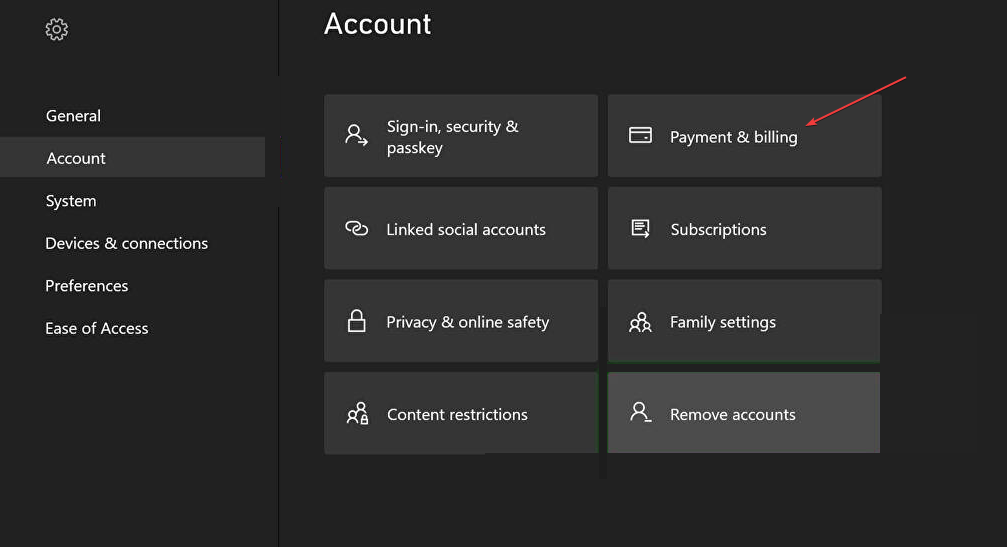
Task: Choose the Remove accounts tile
Action: click(744, 413)
